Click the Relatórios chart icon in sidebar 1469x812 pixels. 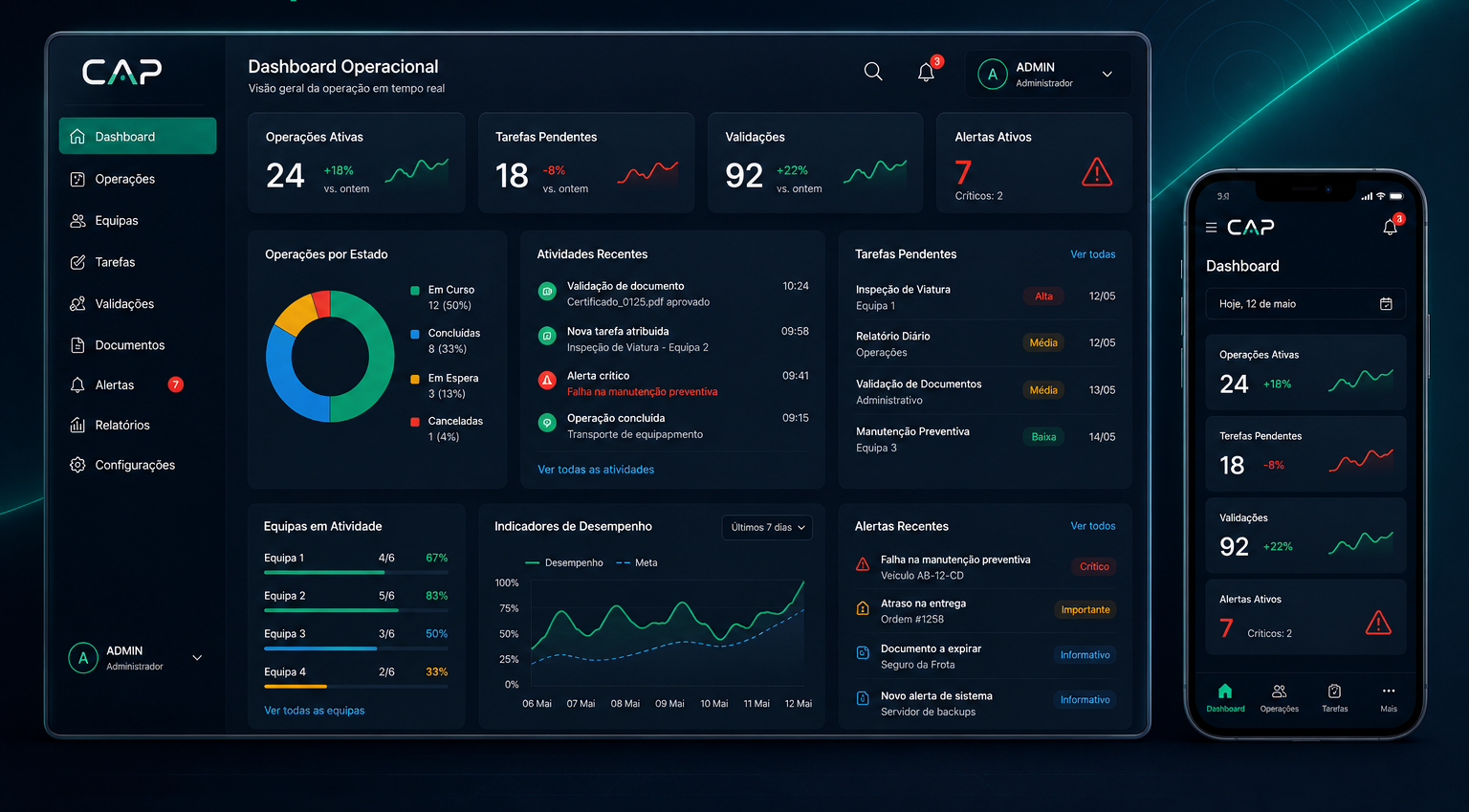tap(77, 425)
